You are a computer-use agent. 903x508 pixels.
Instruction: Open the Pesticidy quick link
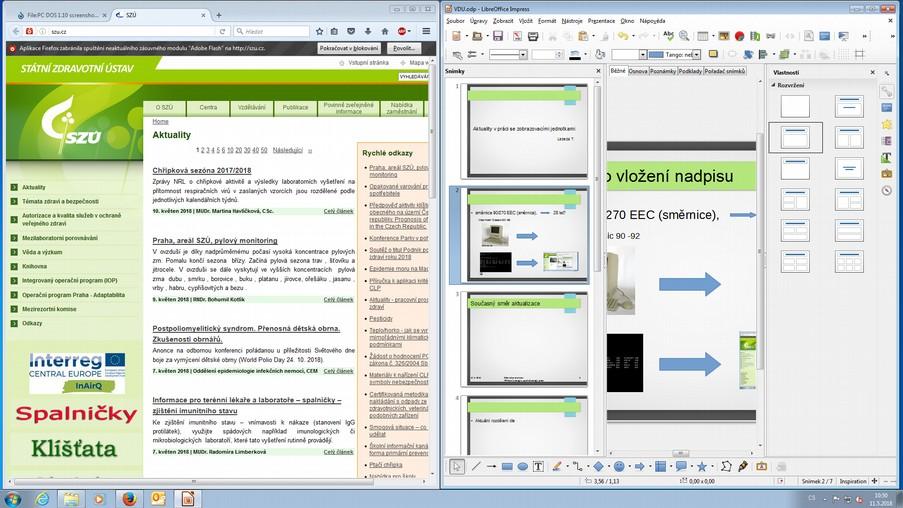point(381,319)
